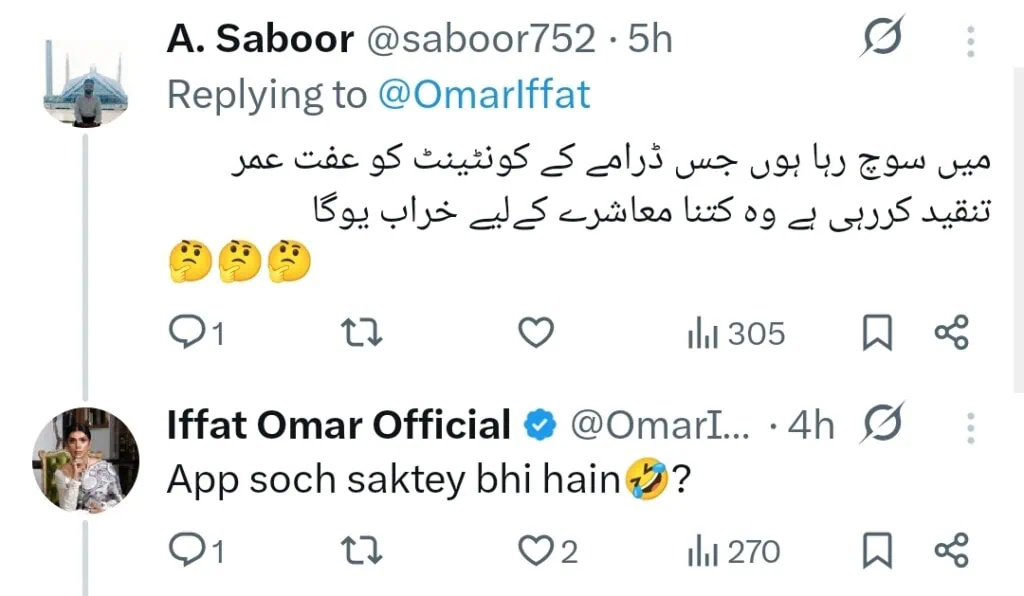Click Iffat Omar Official's profile picture

tap(86, 458)
